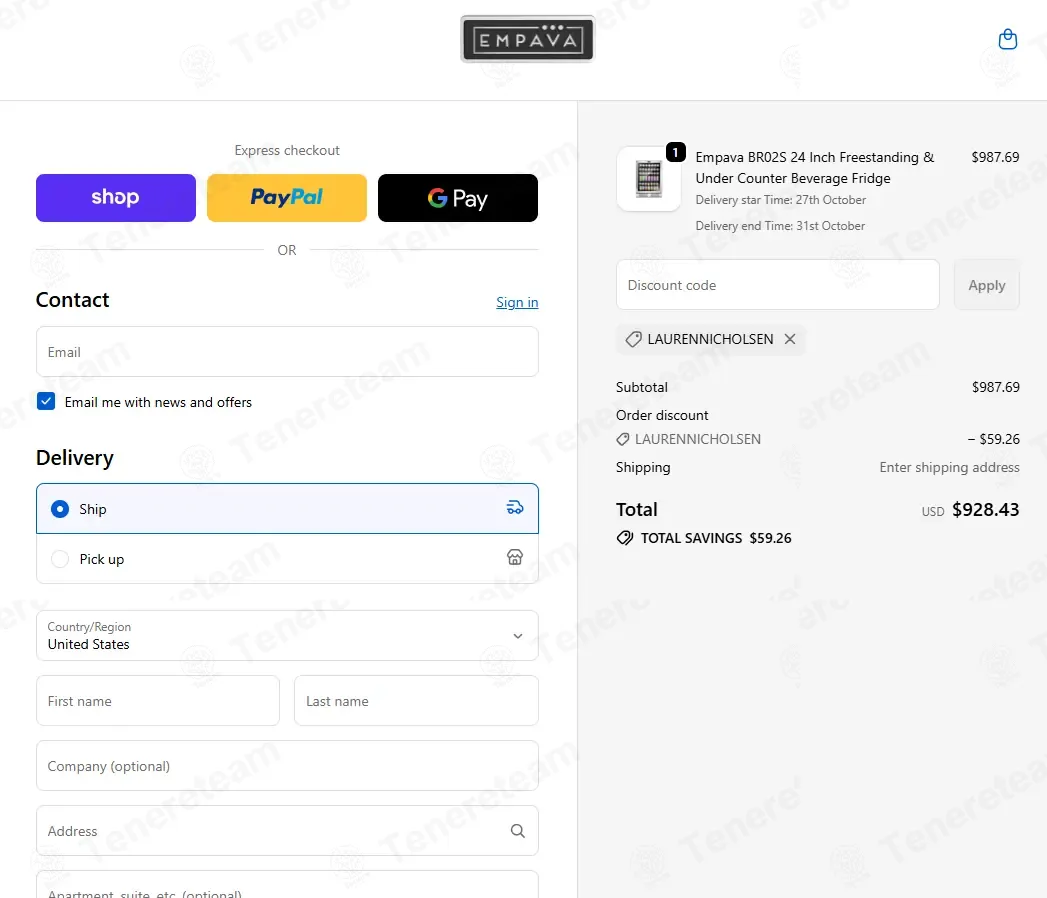This screenshot has width=1047, height=898.
Task: Click 'Enter shipping address' text
Action: pos(949,467)
